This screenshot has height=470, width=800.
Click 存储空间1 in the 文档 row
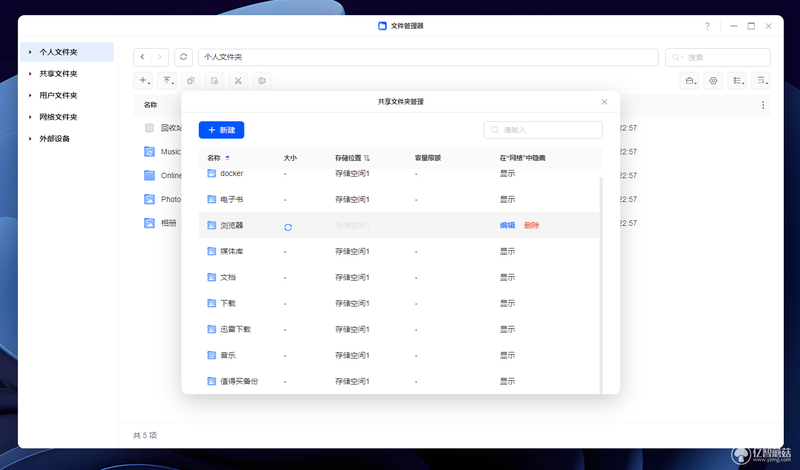tap(352, 278)
